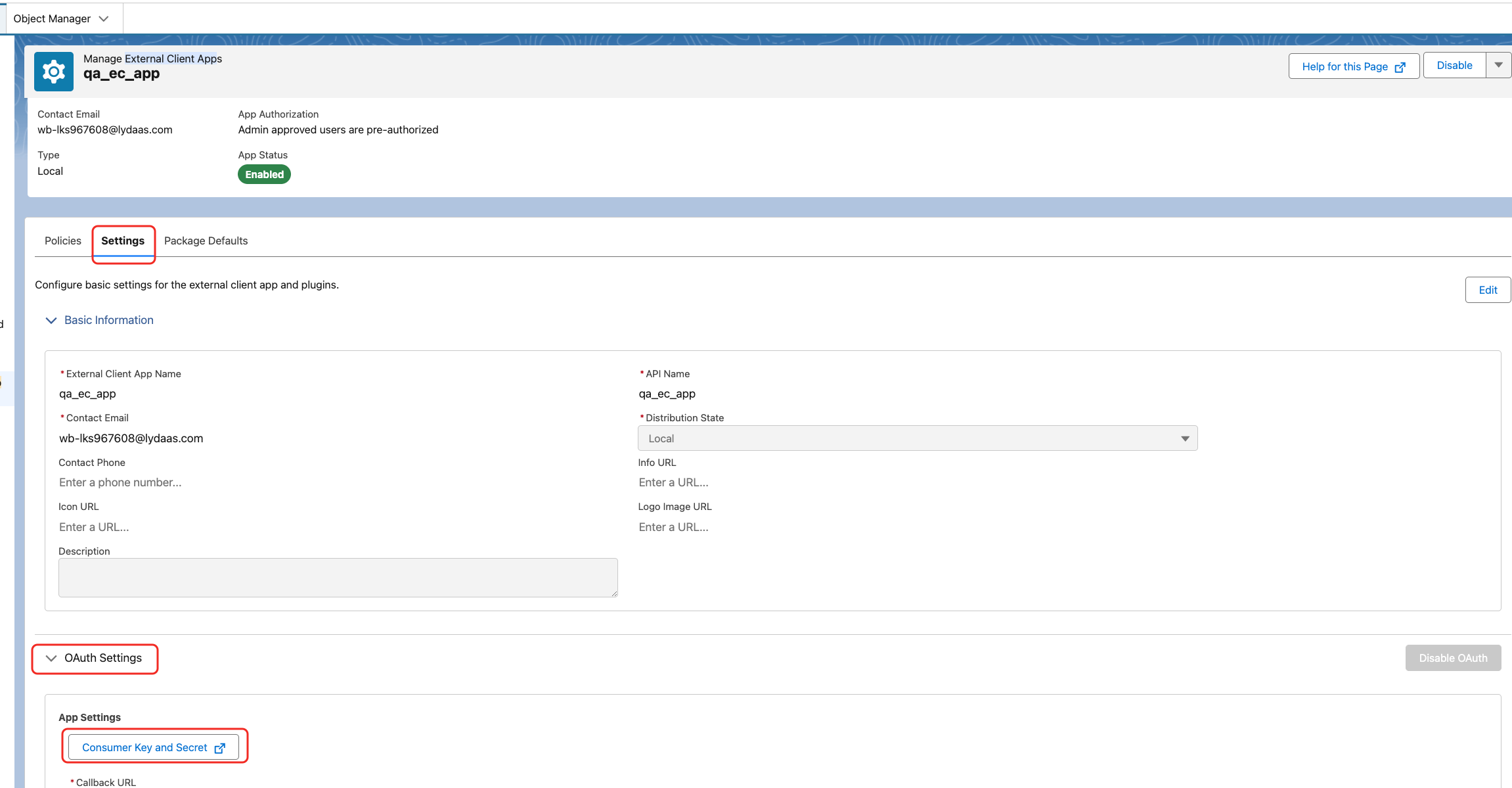Switch to the Policies tab
Viewport: 1512px width, 788px height.
(63, 241)
